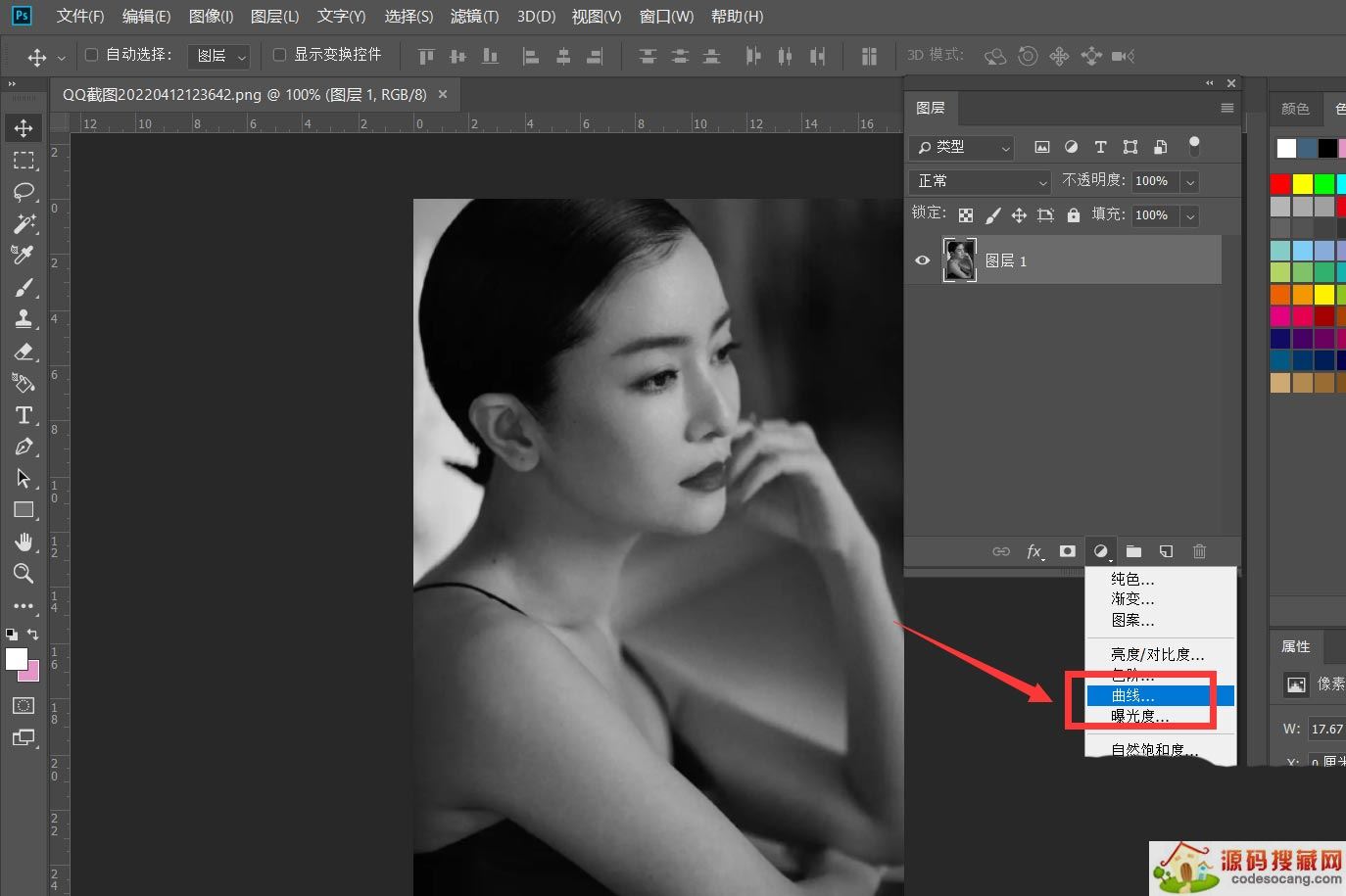Enable the 自动选择 checkbox
1346x896 pixels.
(x=92, y=55)
